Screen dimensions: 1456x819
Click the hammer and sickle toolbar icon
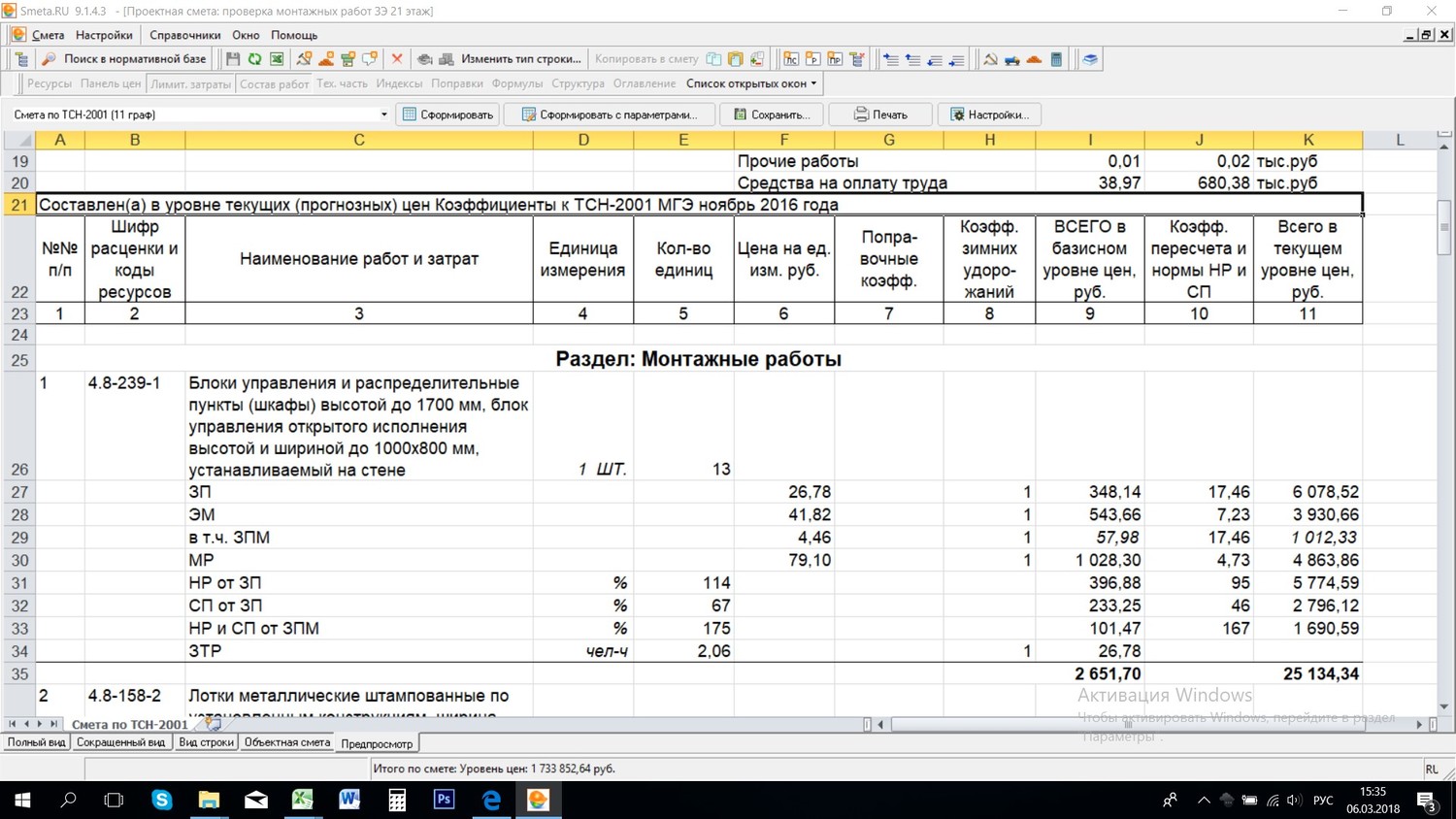pos(990,59)
